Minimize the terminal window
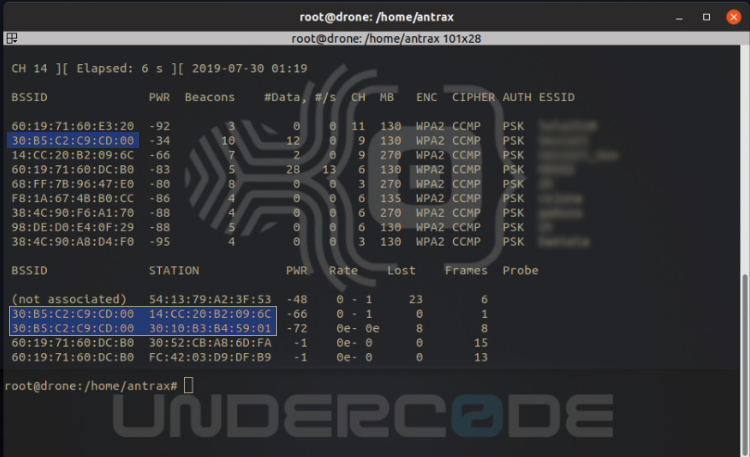Viewport: 750px width, 457px height. coord(679,18)
